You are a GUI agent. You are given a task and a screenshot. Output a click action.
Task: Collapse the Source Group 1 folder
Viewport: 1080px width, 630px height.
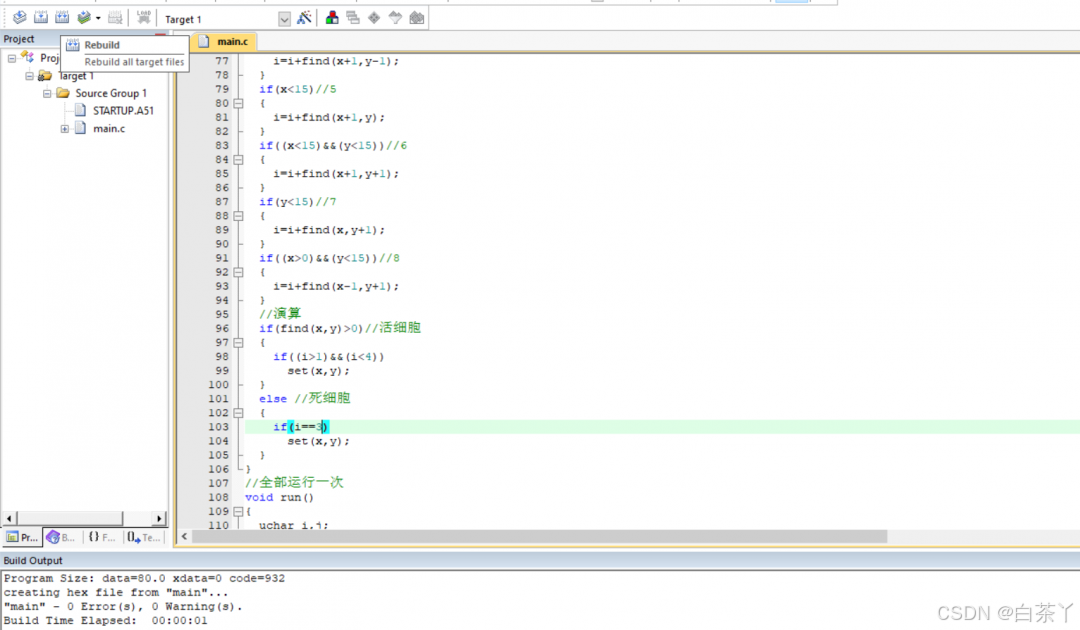pyautogui.click(x=47, y=93)
